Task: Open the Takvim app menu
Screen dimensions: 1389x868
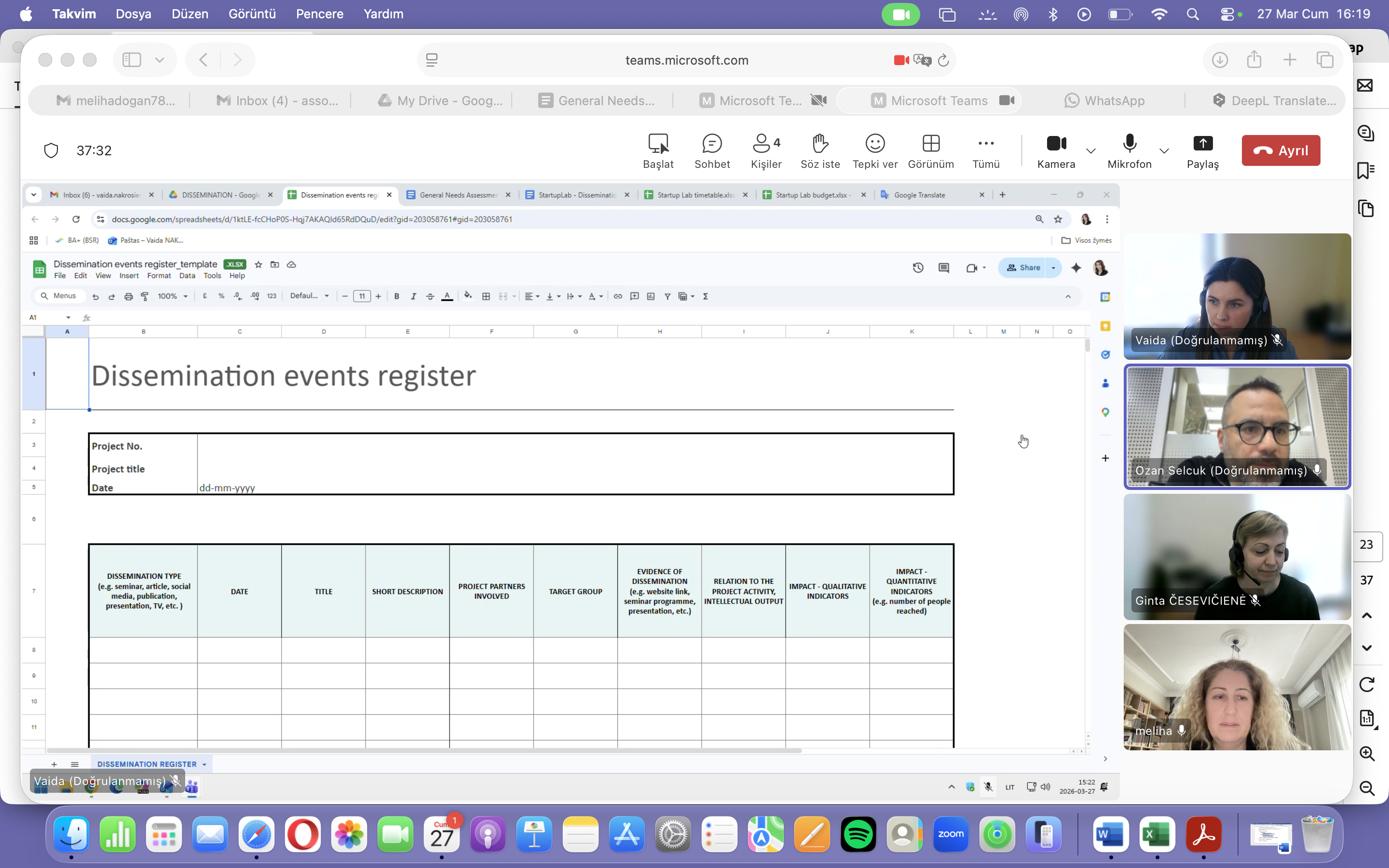Action: coord(74,14)
